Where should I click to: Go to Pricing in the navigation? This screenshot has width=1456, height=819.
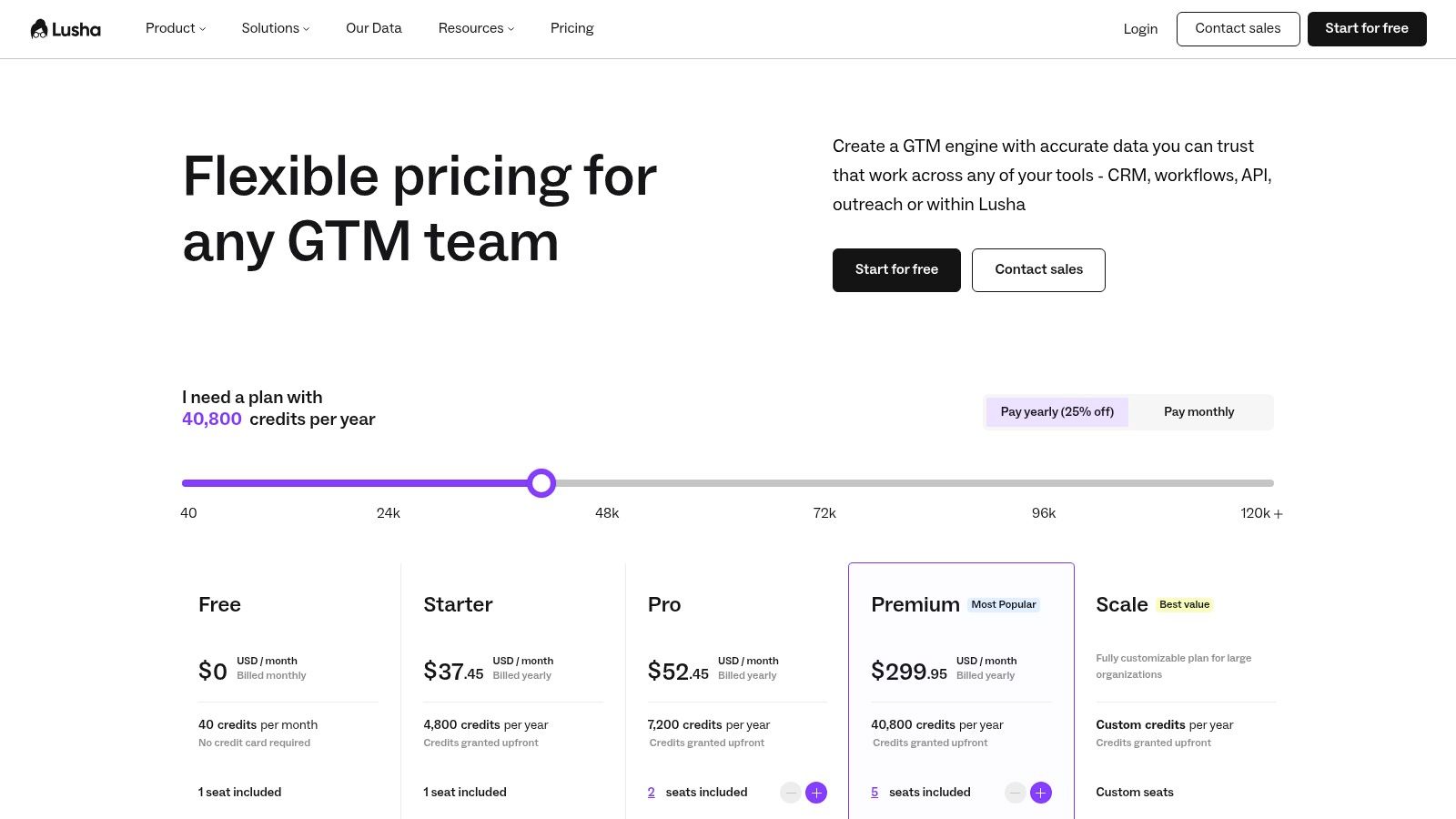point(572,28)
